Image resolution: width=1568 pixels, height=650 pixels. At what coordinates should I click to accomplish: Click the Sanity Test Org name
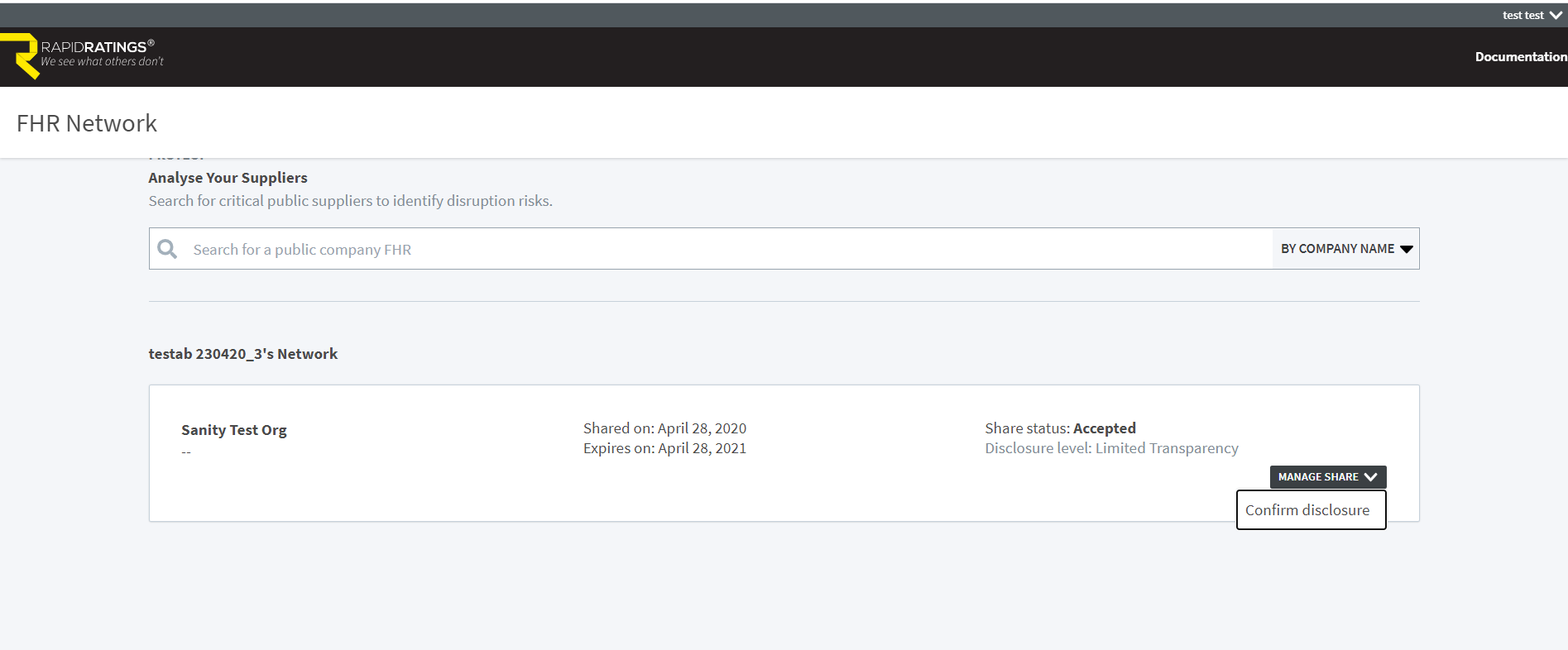[x=234, y=430]
